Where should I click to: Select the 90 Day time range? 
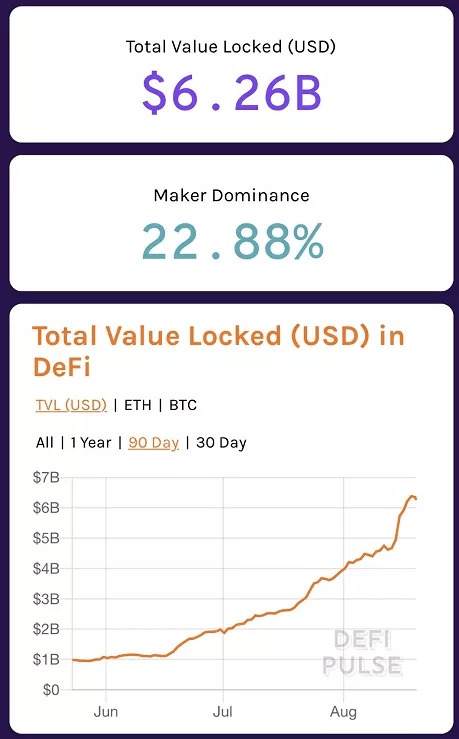pos(154,443)
